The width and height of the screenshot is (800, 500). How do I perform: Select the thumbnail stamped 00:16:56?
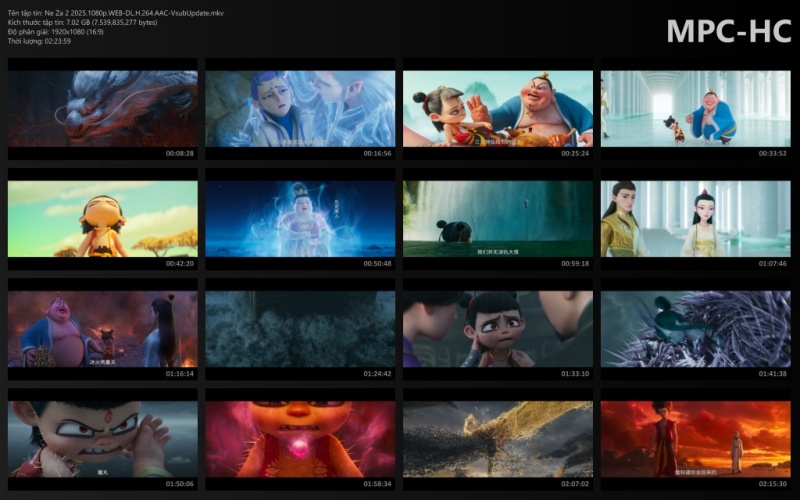[300, 109]
